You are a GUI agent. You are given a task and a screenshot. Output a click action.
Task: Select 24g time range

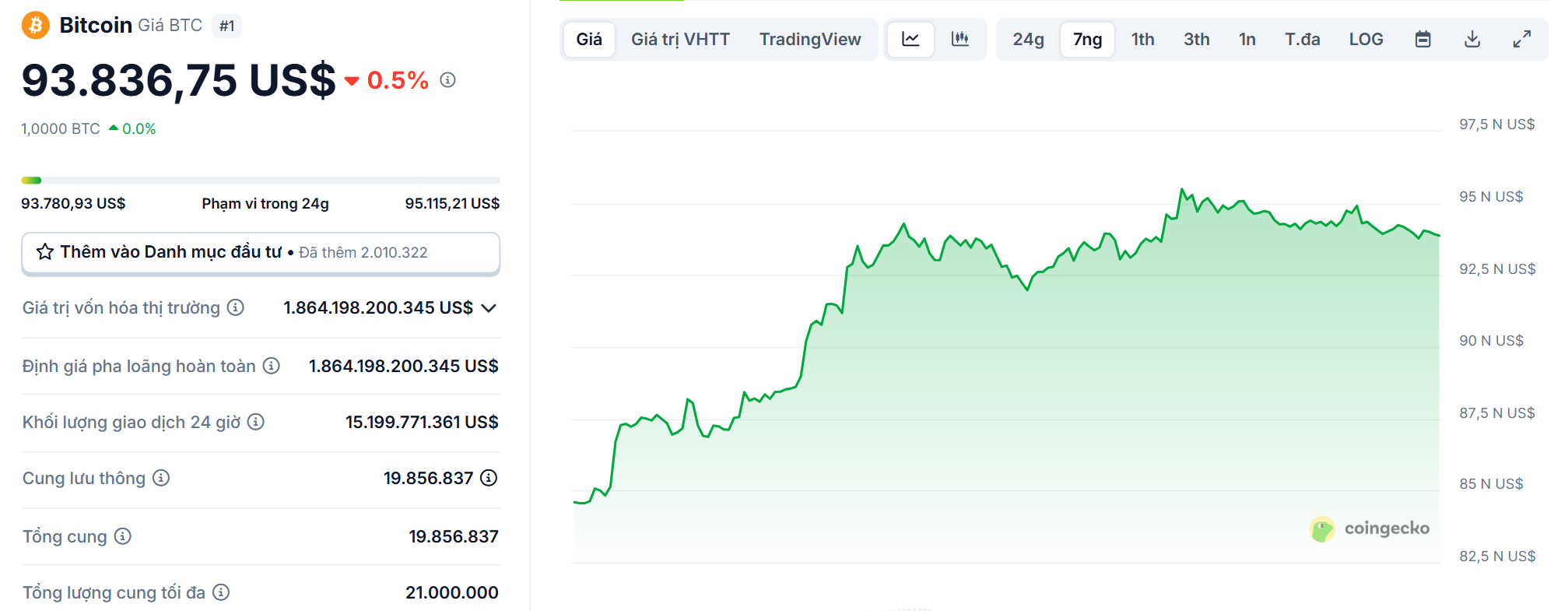point(1028,39)
